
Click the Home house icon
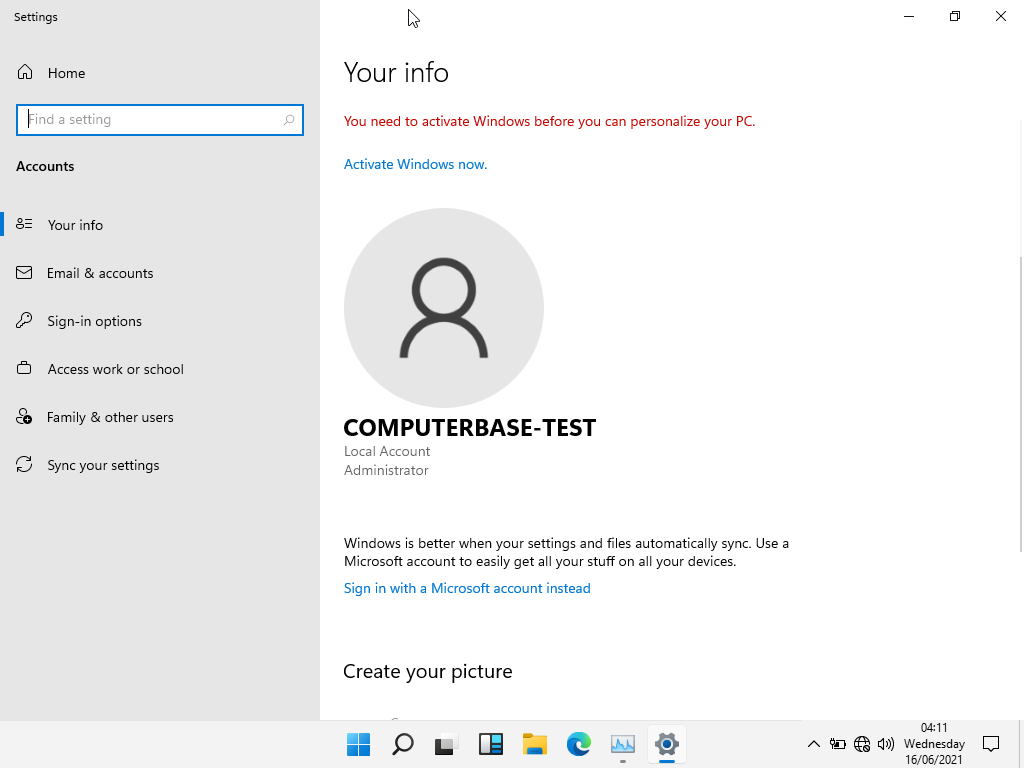pyautogui.click(x=25, y=72)
